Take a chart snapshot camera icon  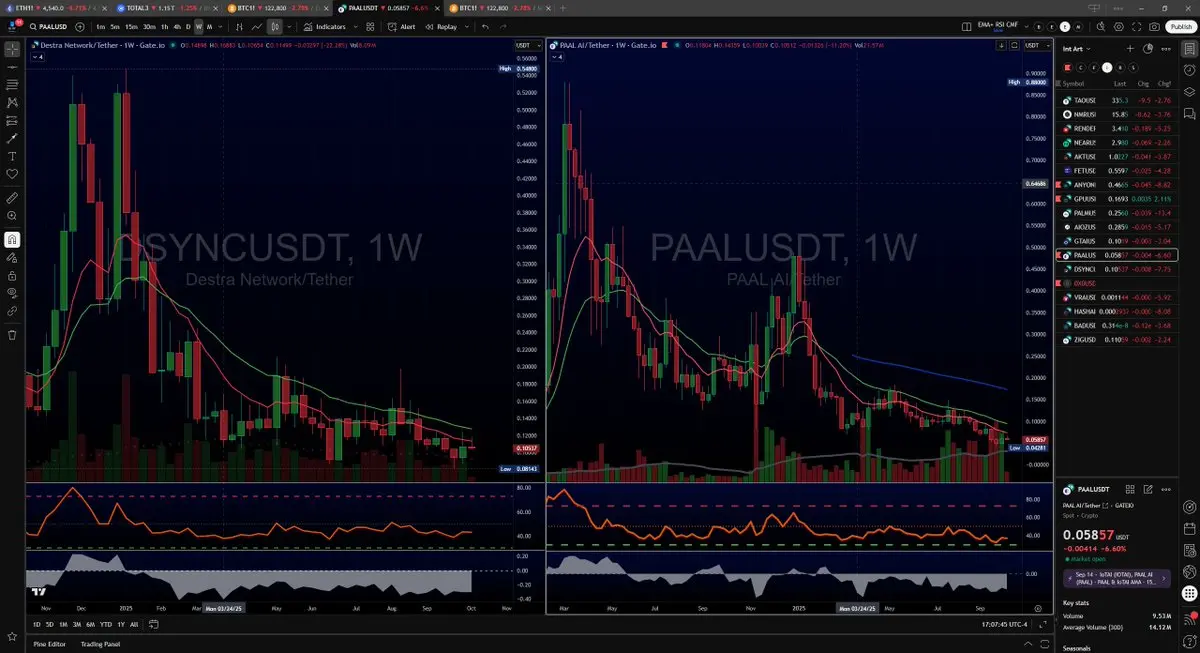pyautogui.click(x=1154, y=26)
